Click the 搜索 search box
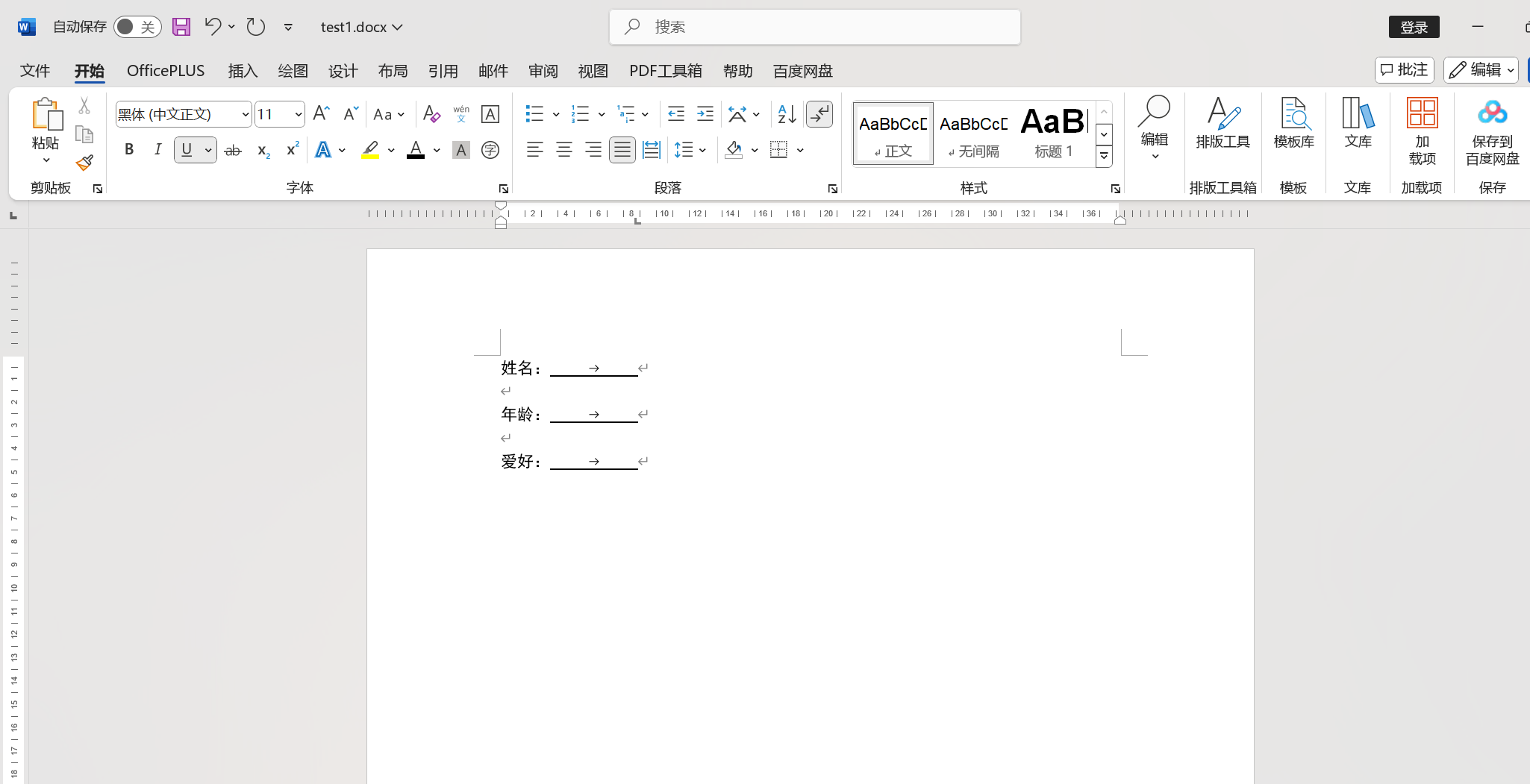Screen dimensions: 1530x784 [x=815, y=27]
